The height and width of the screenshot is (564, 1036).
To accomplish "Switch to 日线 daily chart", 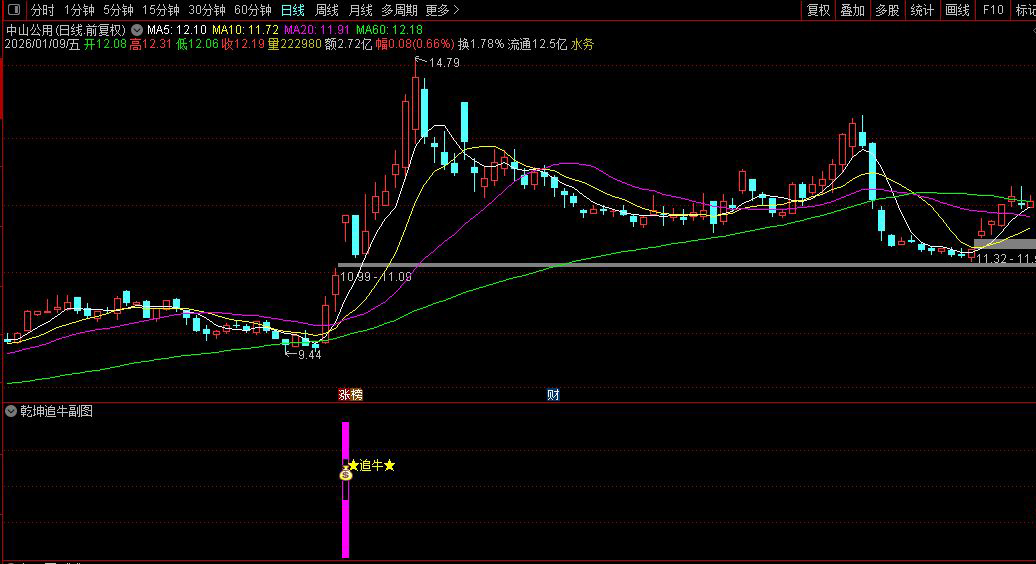I will coord(293,10).
